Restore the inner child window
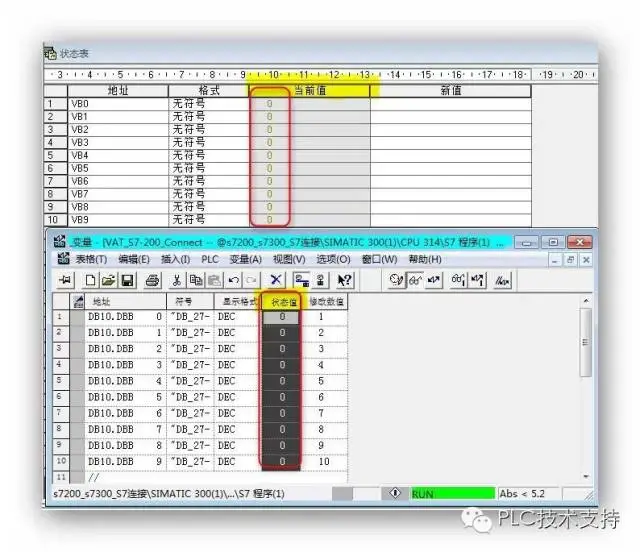The image size is (640, 552). [x=570, y=260]
